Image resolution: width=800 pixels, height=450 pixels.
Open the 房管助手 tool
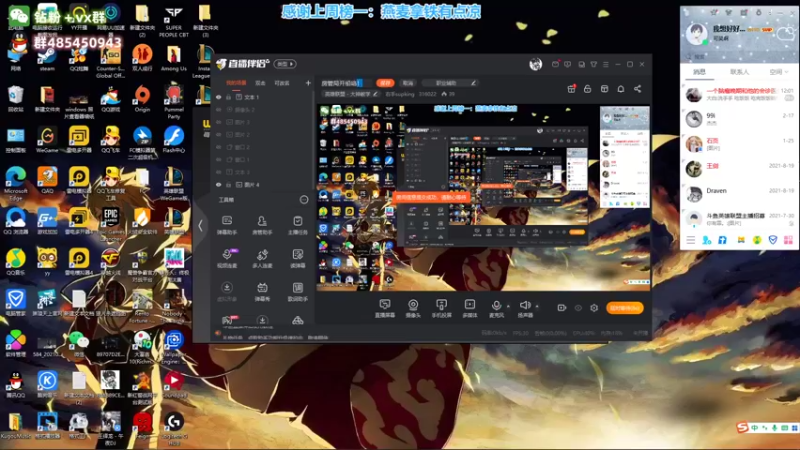click(x=262, y=224)
